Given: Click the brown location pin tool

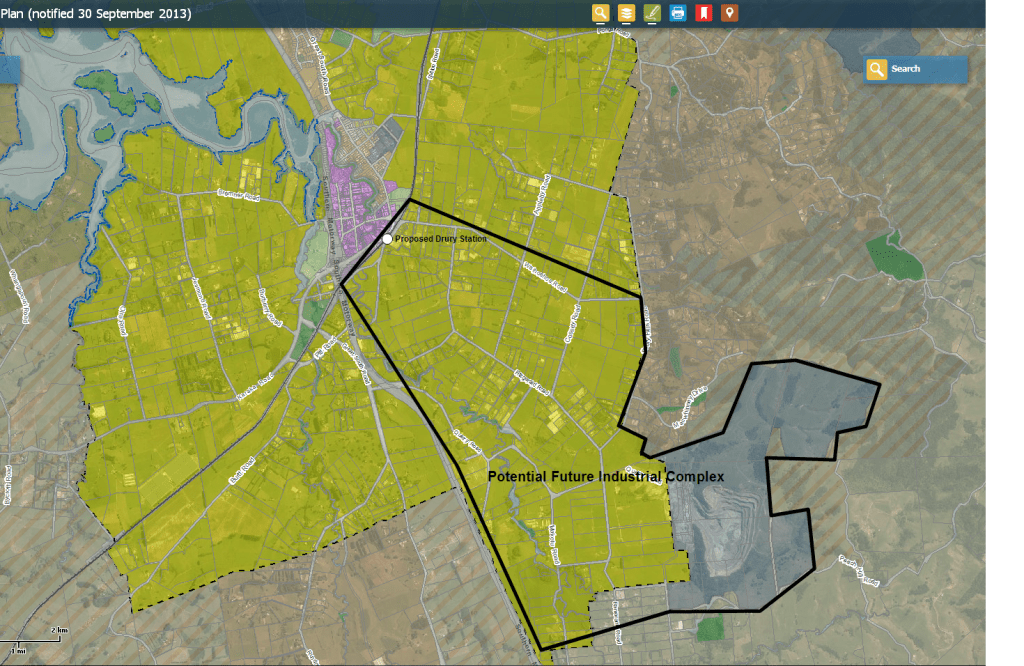Looking at the screenshot, I should pos(730,13).
